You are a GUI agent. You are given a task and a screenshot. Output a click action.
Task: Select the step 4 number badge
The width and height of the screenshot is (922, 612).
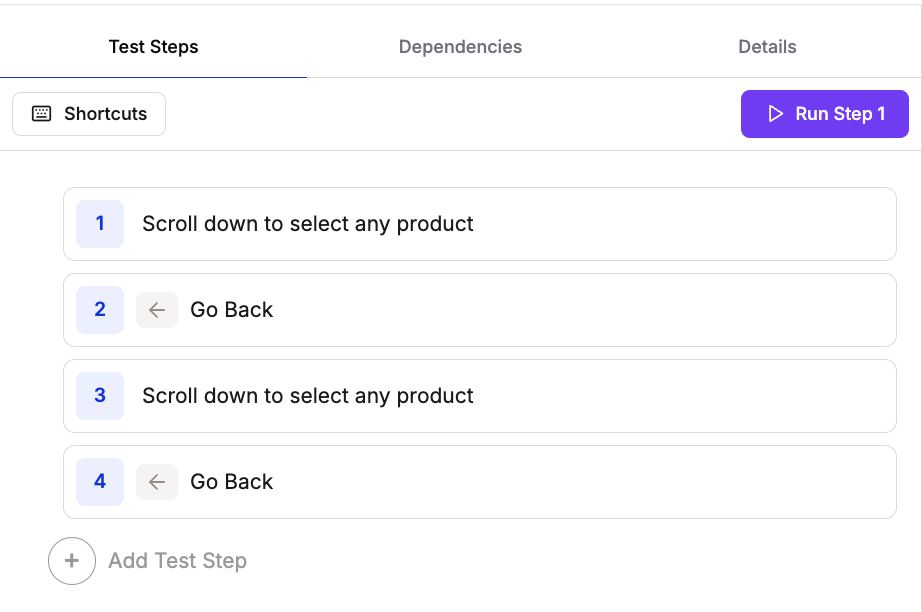click(100, 482)
